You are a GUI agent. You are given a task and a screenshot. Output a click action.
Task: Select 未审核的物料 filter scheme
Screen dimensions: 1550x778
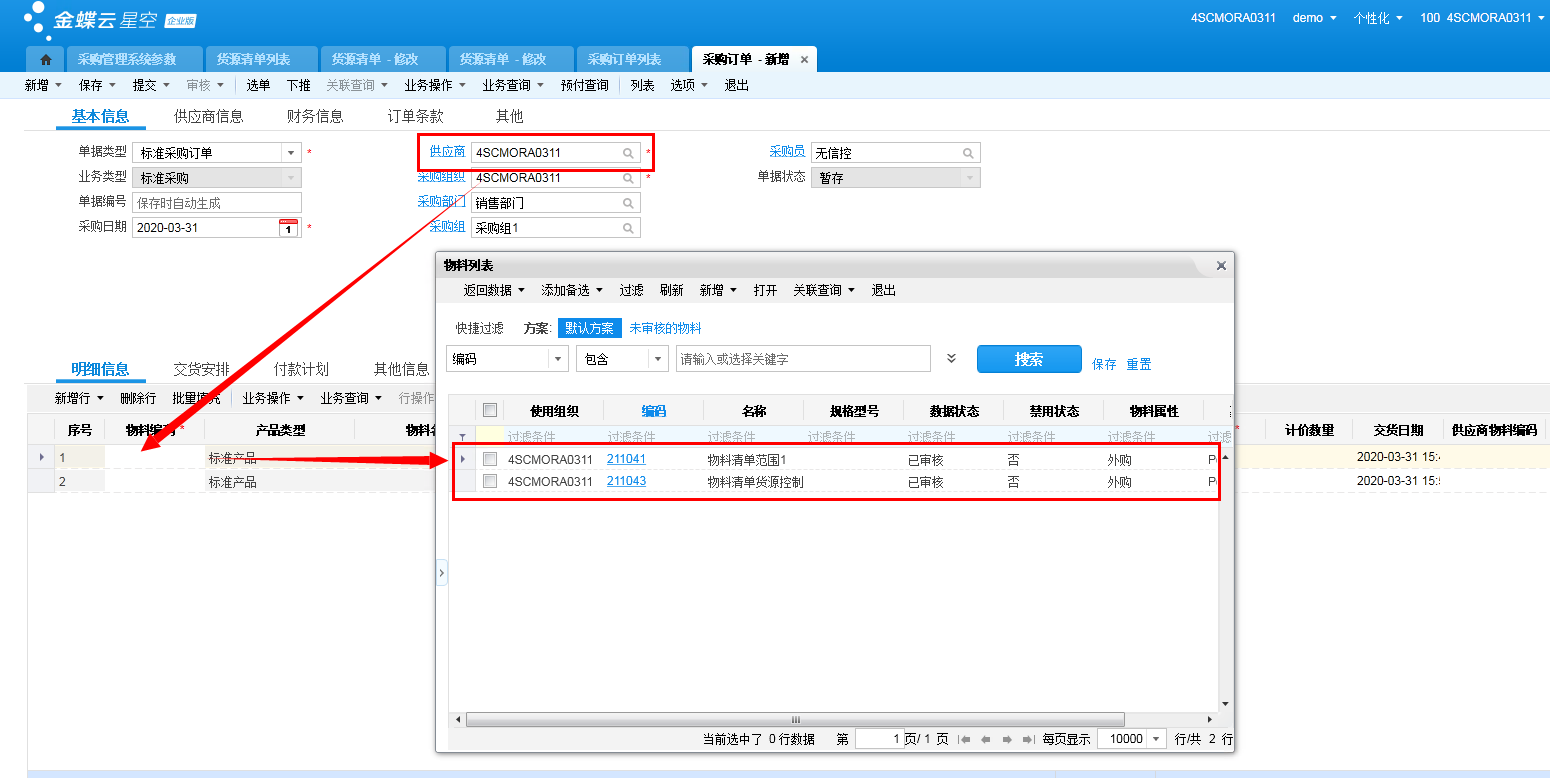click(665, 328)
